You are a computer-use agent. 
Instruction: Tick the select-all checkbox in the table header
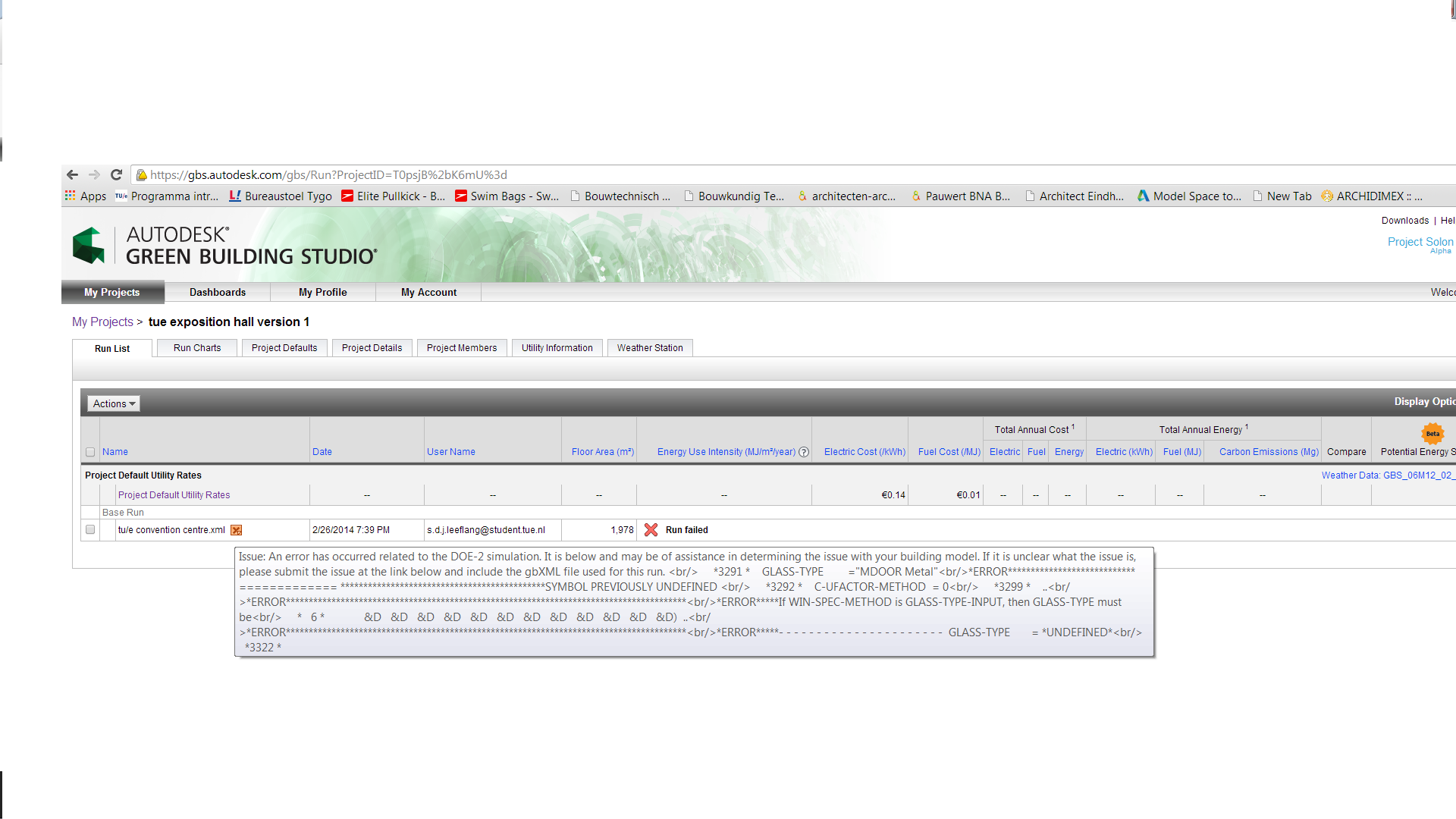click(90, 452)
